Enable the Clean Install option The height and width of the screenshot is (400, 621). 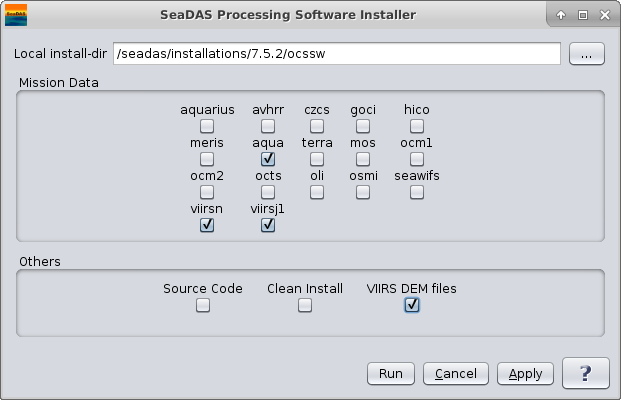[x=305, y=306]
